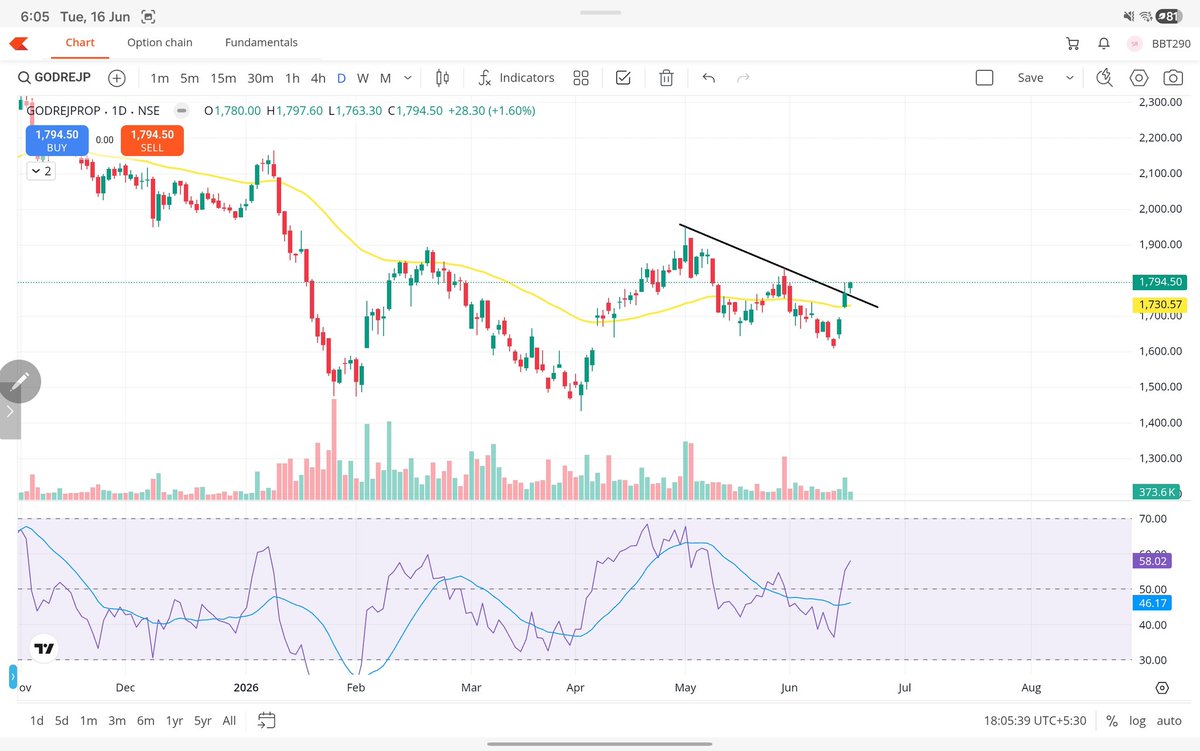Open the Indicators menu

coord(516,78)
